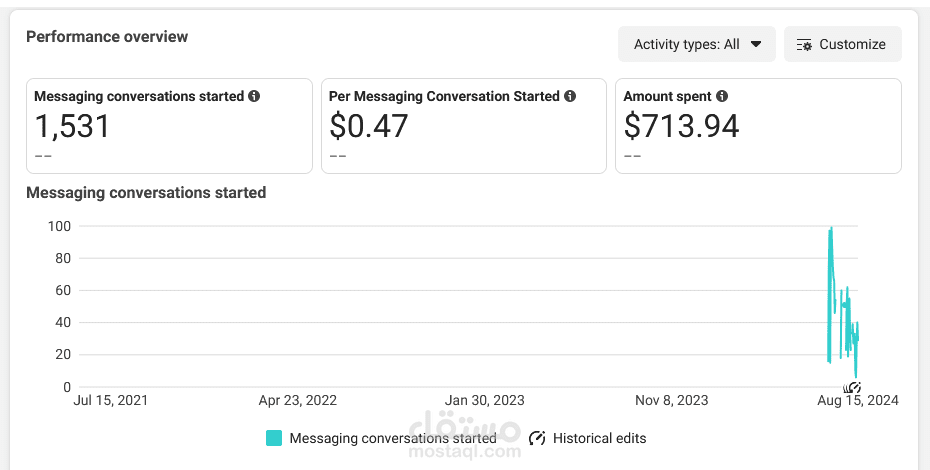The image size is (930, 470).
Task: Click the 1,531 conversations value
Action: 72,126
